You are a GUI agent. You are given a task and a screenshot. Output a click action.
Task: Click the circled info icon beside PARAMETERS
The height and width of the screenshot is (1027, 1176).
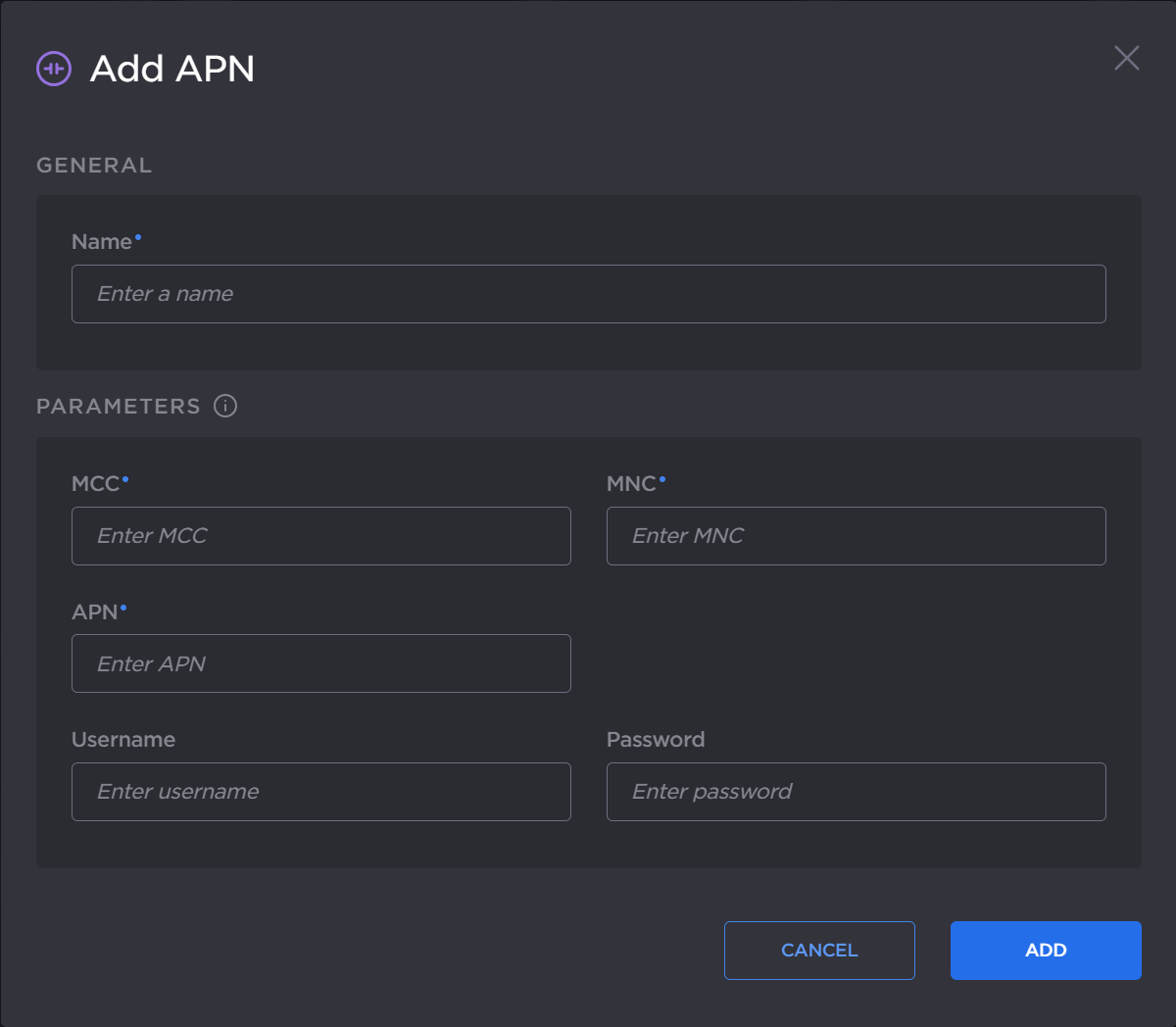click(x=225, y=406)
